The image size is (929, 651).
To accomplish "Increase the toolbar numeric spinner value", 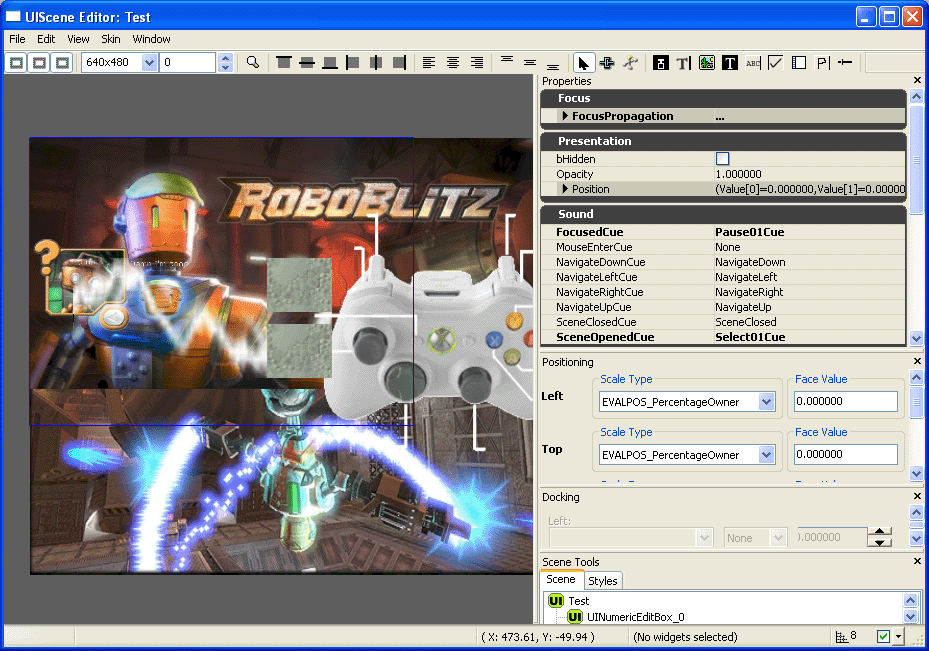I will click(x=225, y=58).
